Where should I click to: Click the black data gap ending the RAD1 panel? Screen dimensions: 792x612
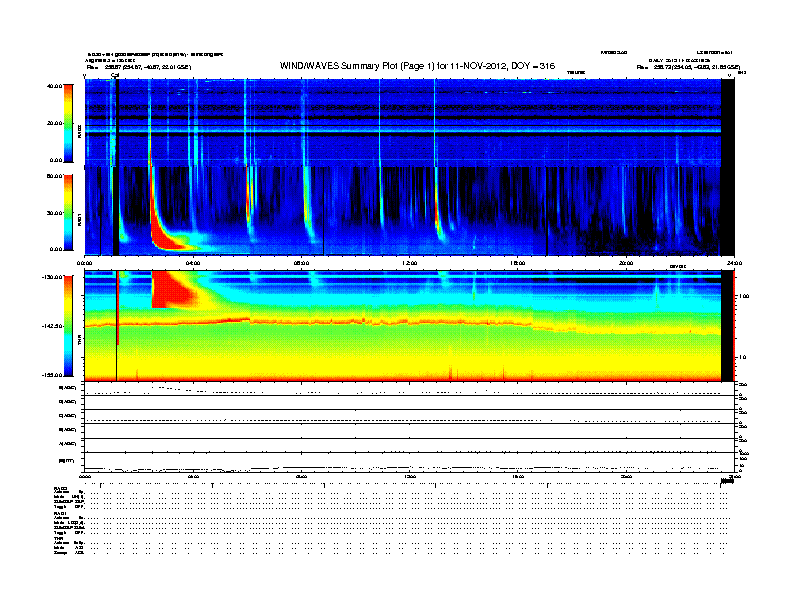[727, 211]
